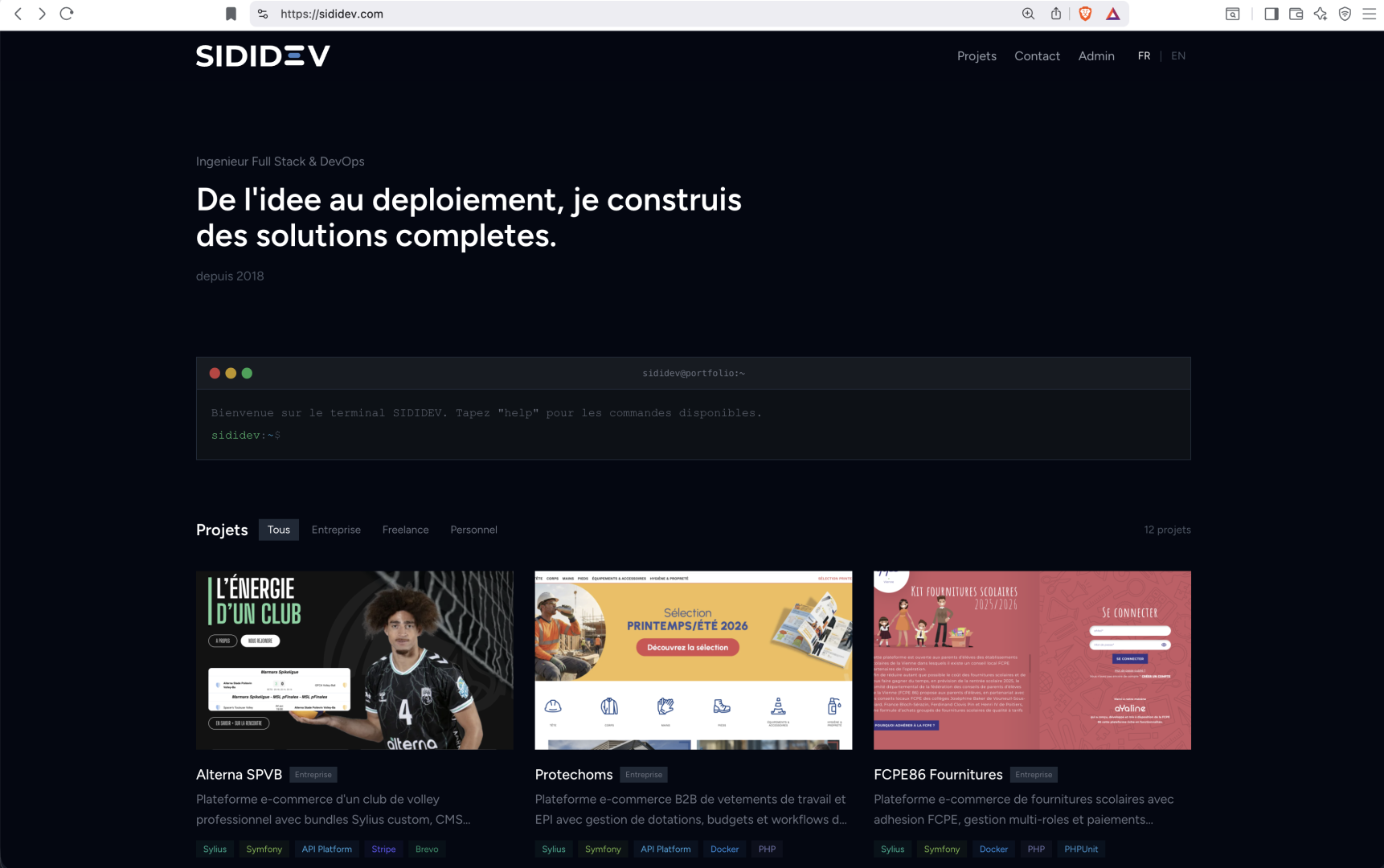Click the share icon in the browser toolbar
This screenshot has height=868, width=1384.
[x=1055, y=14]
